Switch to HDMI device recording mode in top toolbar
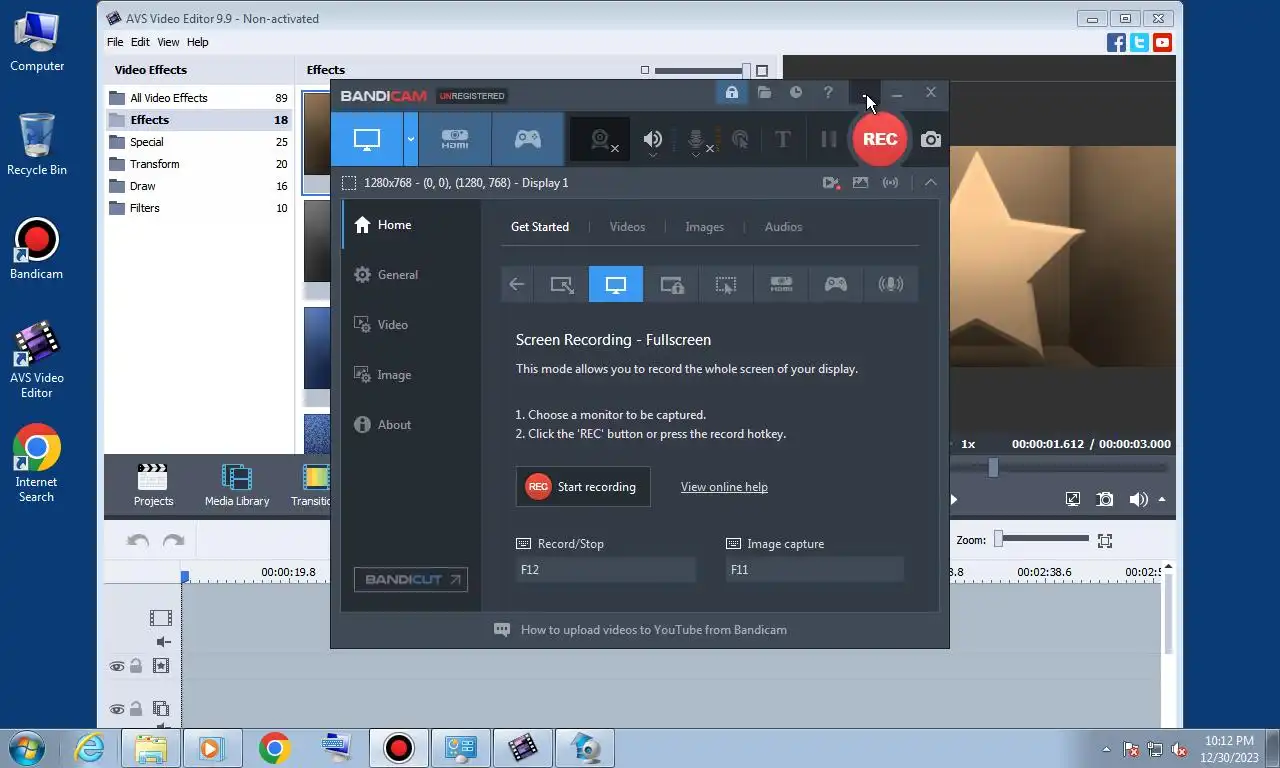Viewport: 1280px width, 768px height. tap(455, 139)
